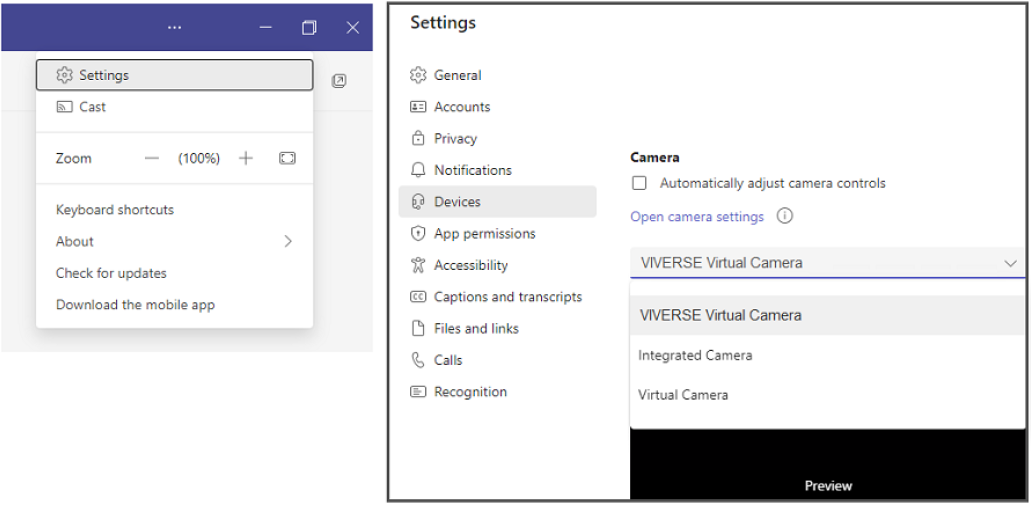Expand the About submenu arrow
The image size is (1031, 505).
click(x=288, y=241)
